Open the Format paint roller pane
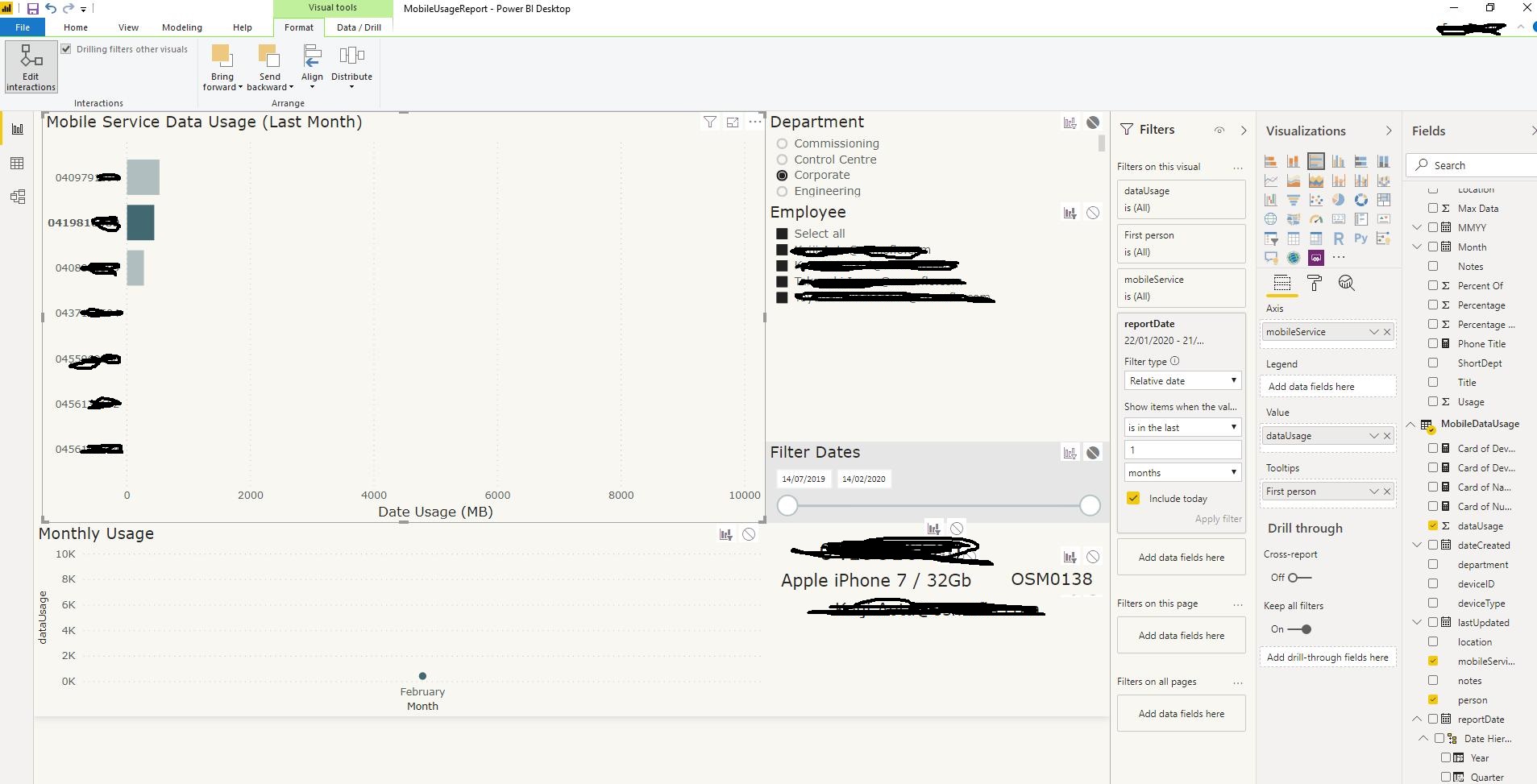Image resolution: width=1537 pixels, height=784 pixels. click(x=1315, y=283)
